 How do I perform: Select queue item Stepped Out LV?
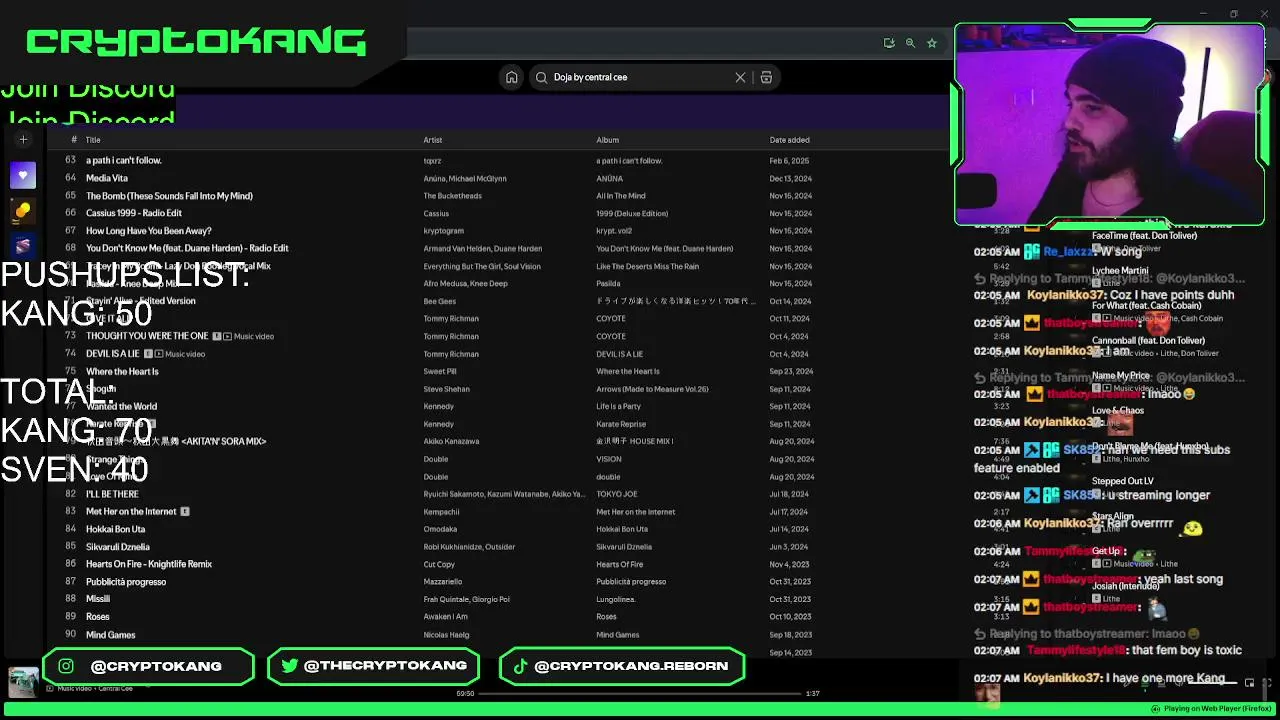[1121, 481]
